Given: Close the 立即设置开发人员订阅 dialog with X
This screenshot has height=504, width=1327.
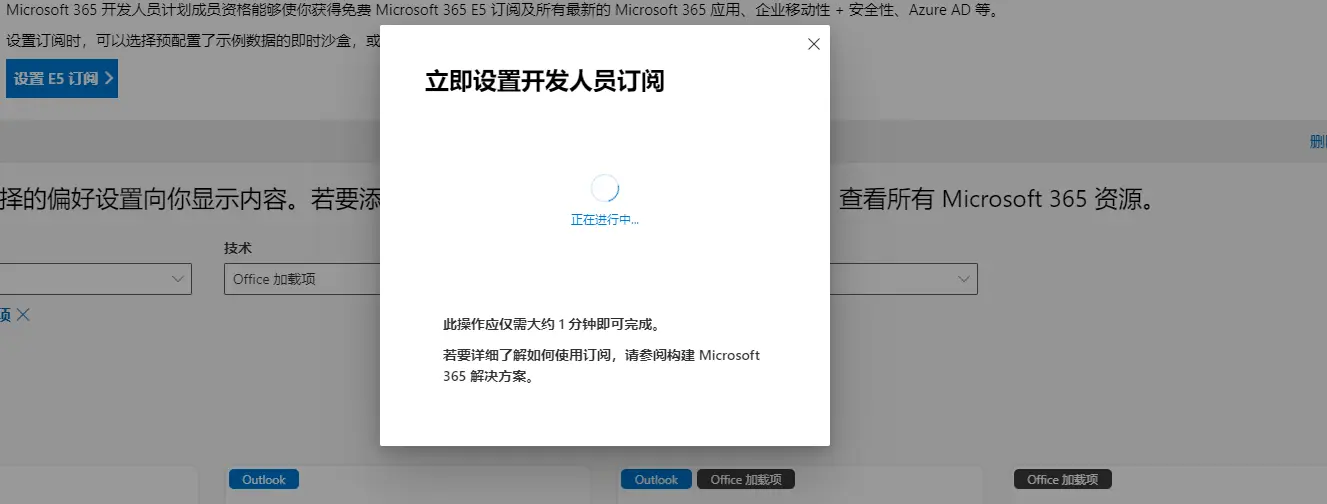Looking at the screenshot, I should coord(813,44).
